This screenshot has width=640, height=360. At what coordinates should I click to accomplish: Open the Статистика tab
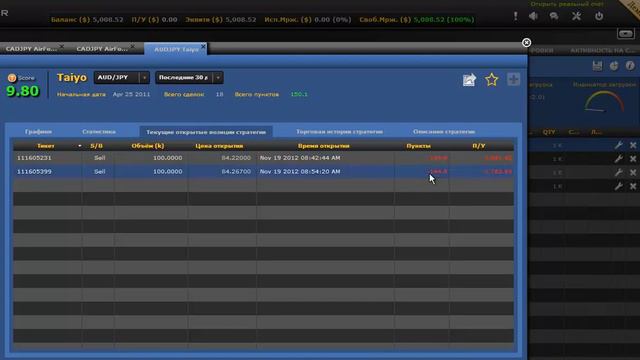(99, 131)
